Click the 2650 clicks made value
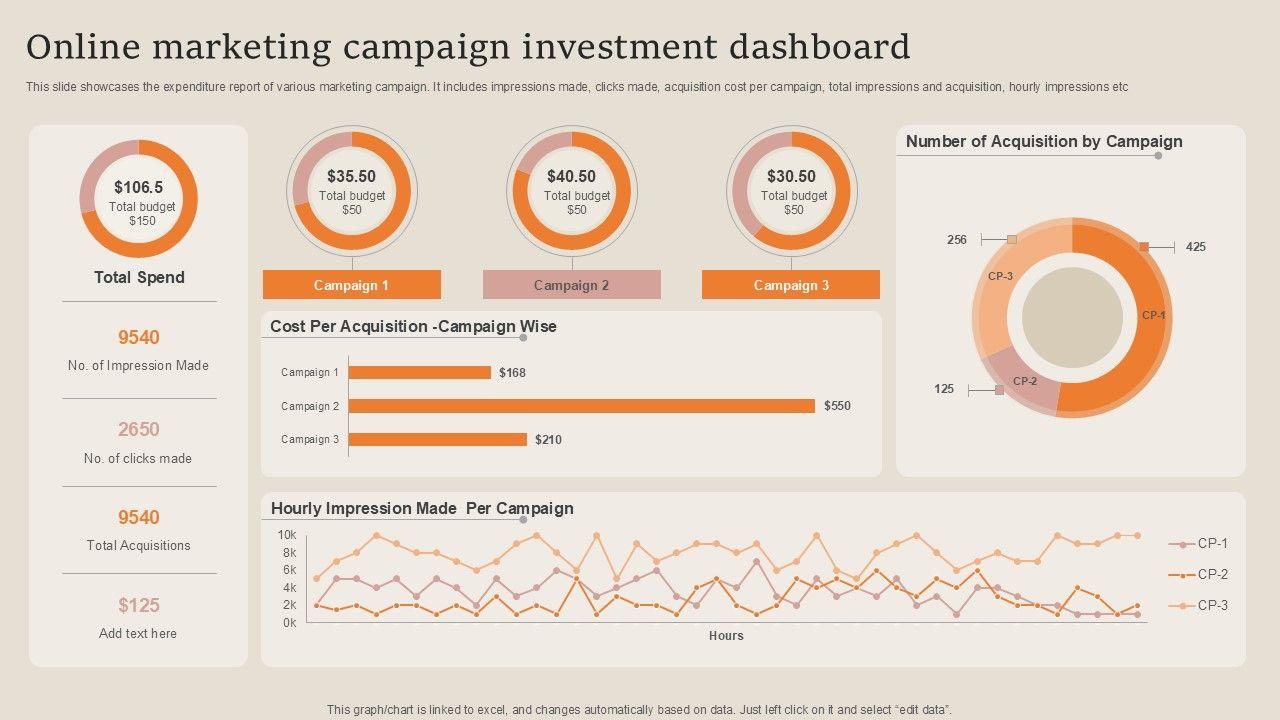The width and height of the screenshot is (1280, 720). tap(139, 430)
